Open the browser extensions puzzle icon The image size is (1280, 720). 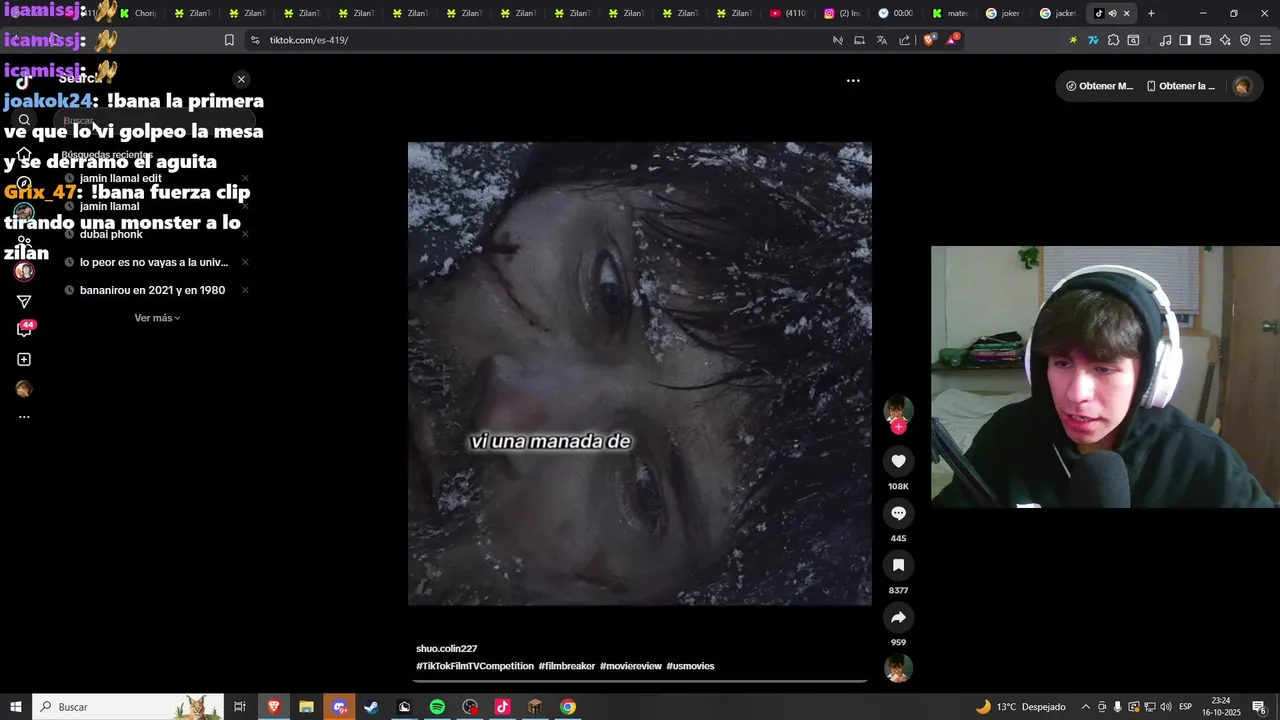coord(1113,40)
